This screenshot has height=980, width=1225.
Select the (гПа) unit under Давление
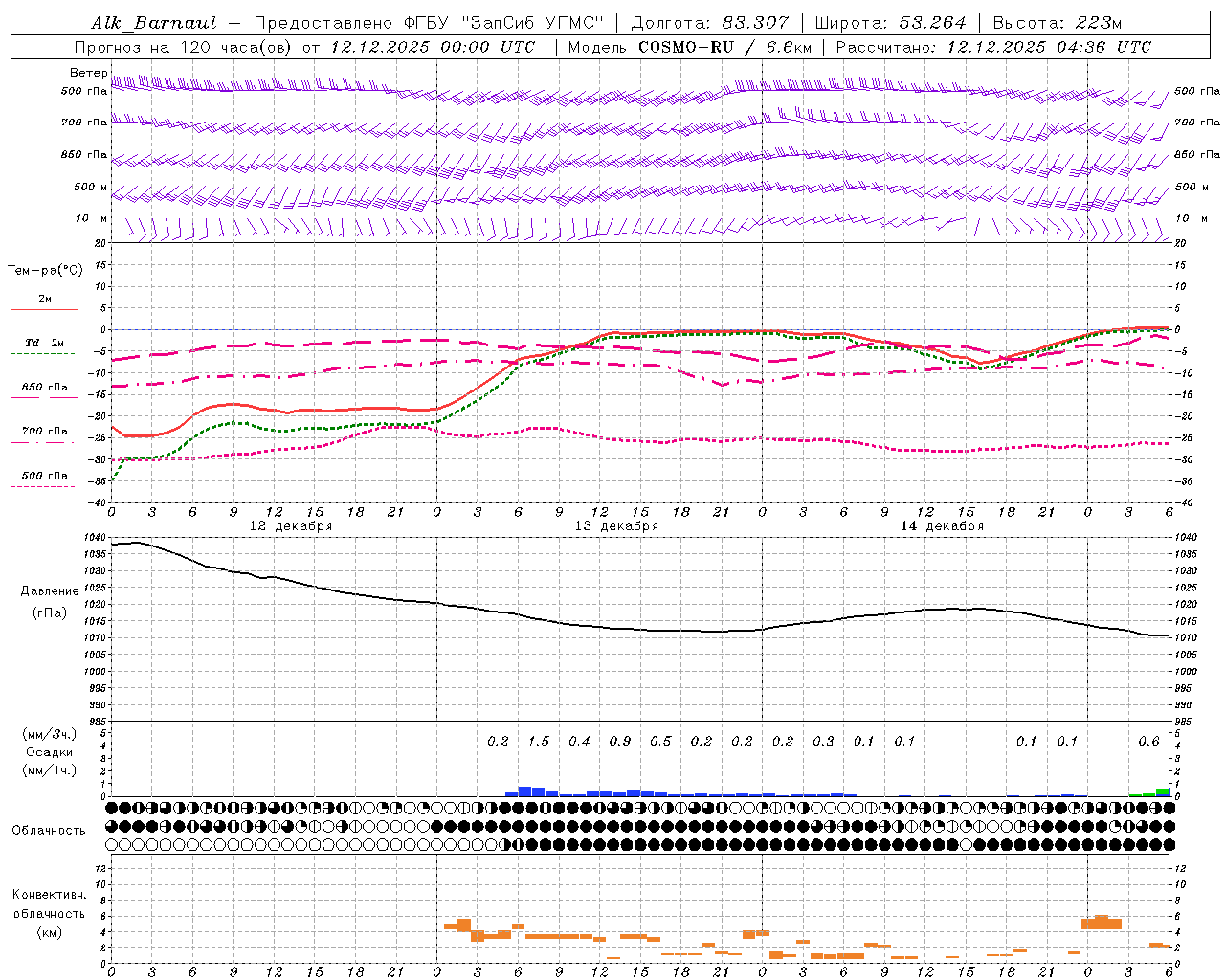click(50, 612)
